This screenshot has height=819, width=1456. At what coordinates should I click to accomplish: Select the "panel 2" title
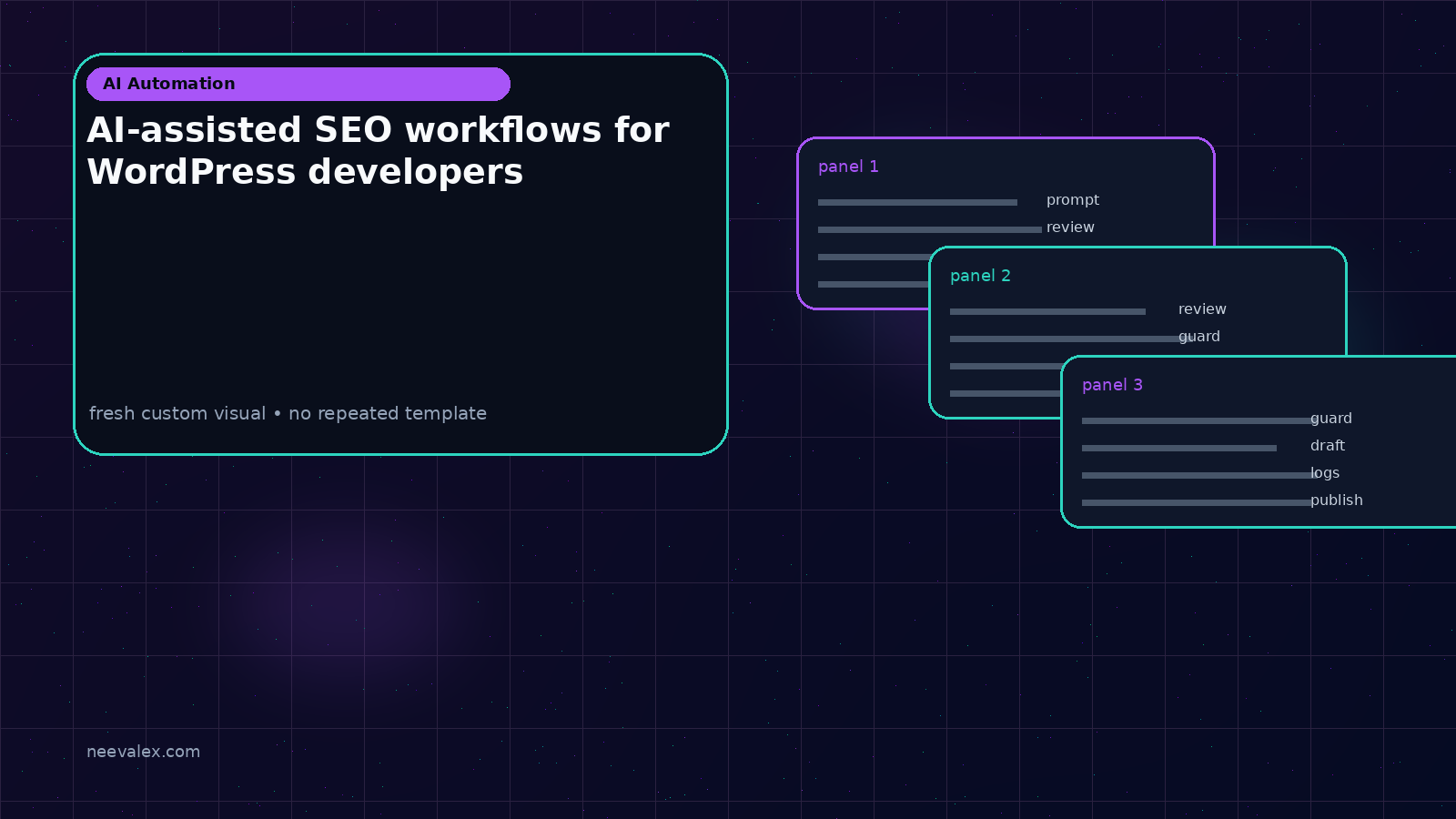click(x=980, y=276)
